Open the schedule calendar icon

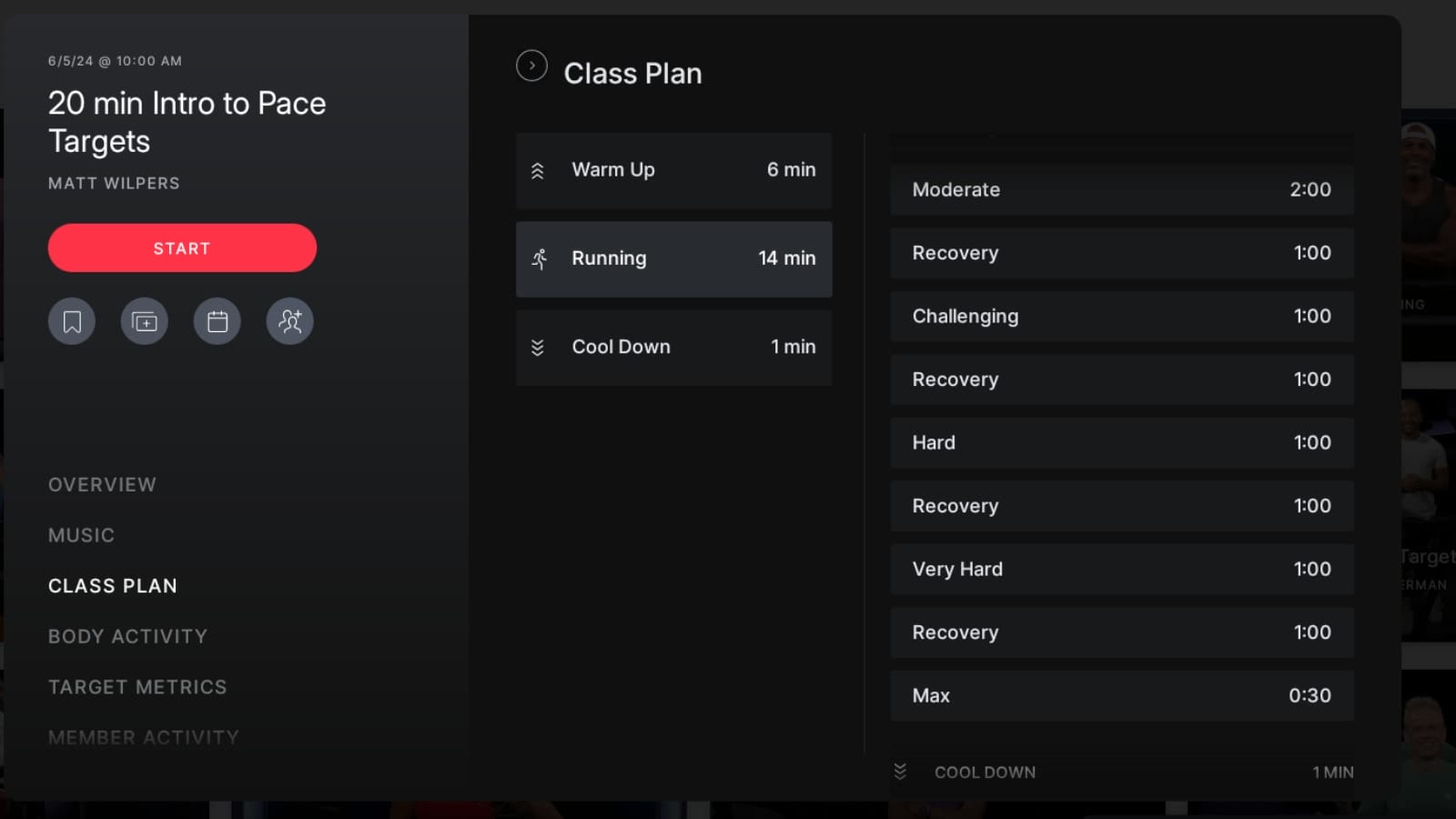217,321
